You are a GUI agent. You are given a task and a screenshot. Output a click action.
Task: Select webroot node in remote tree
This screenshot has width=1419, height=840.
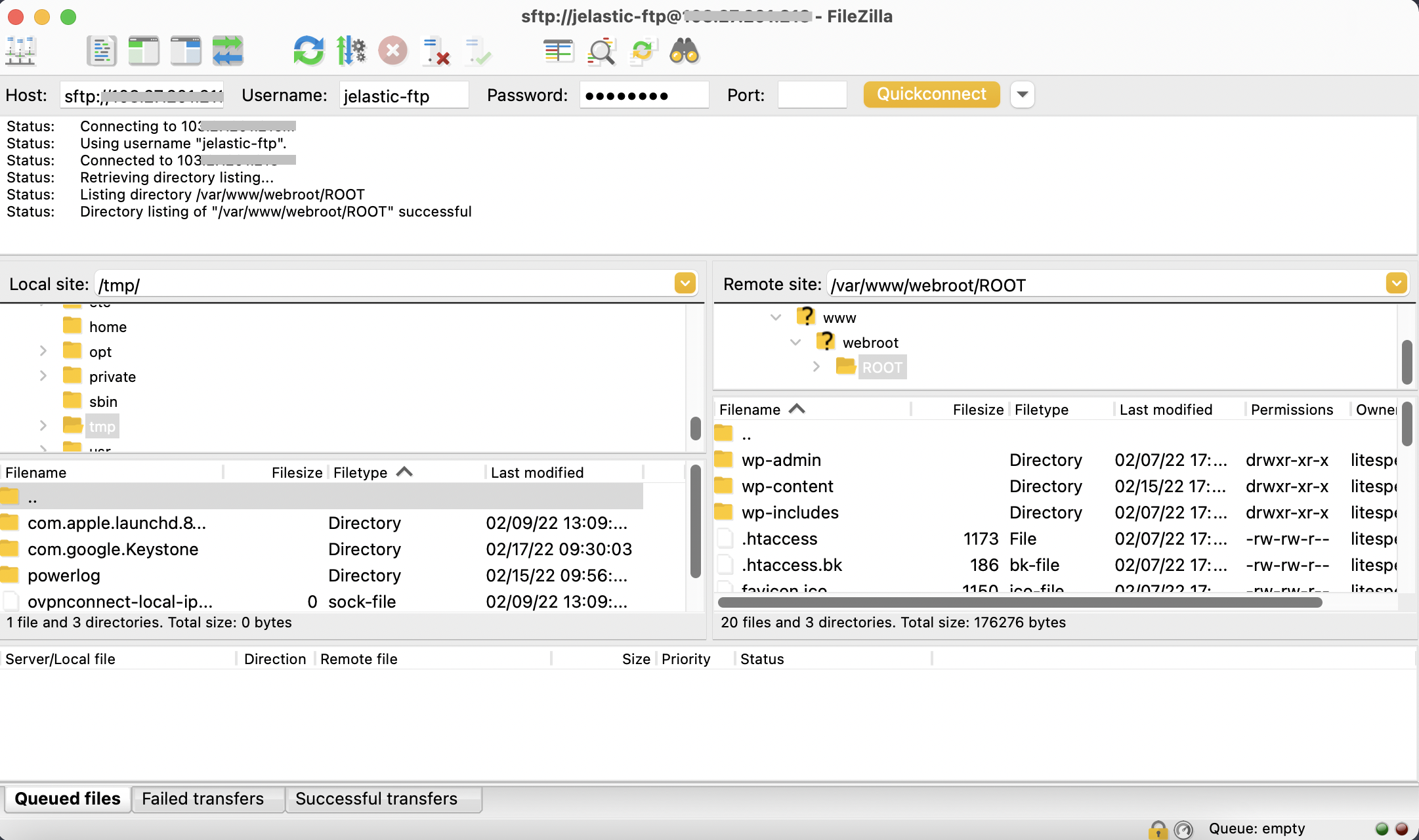870,343
